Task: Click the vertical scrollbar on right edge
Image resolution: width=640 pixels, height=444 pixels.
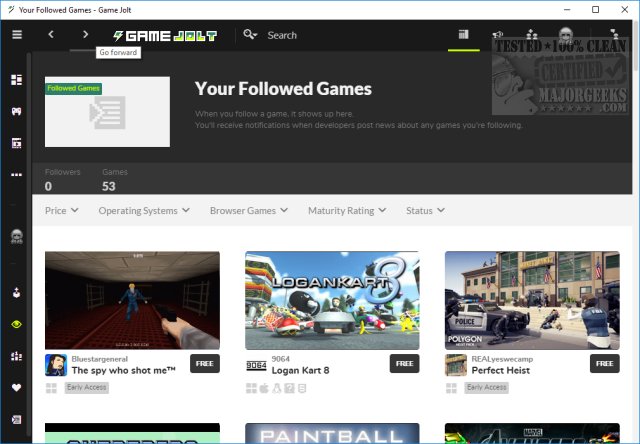Action: [x=636, y=45]
